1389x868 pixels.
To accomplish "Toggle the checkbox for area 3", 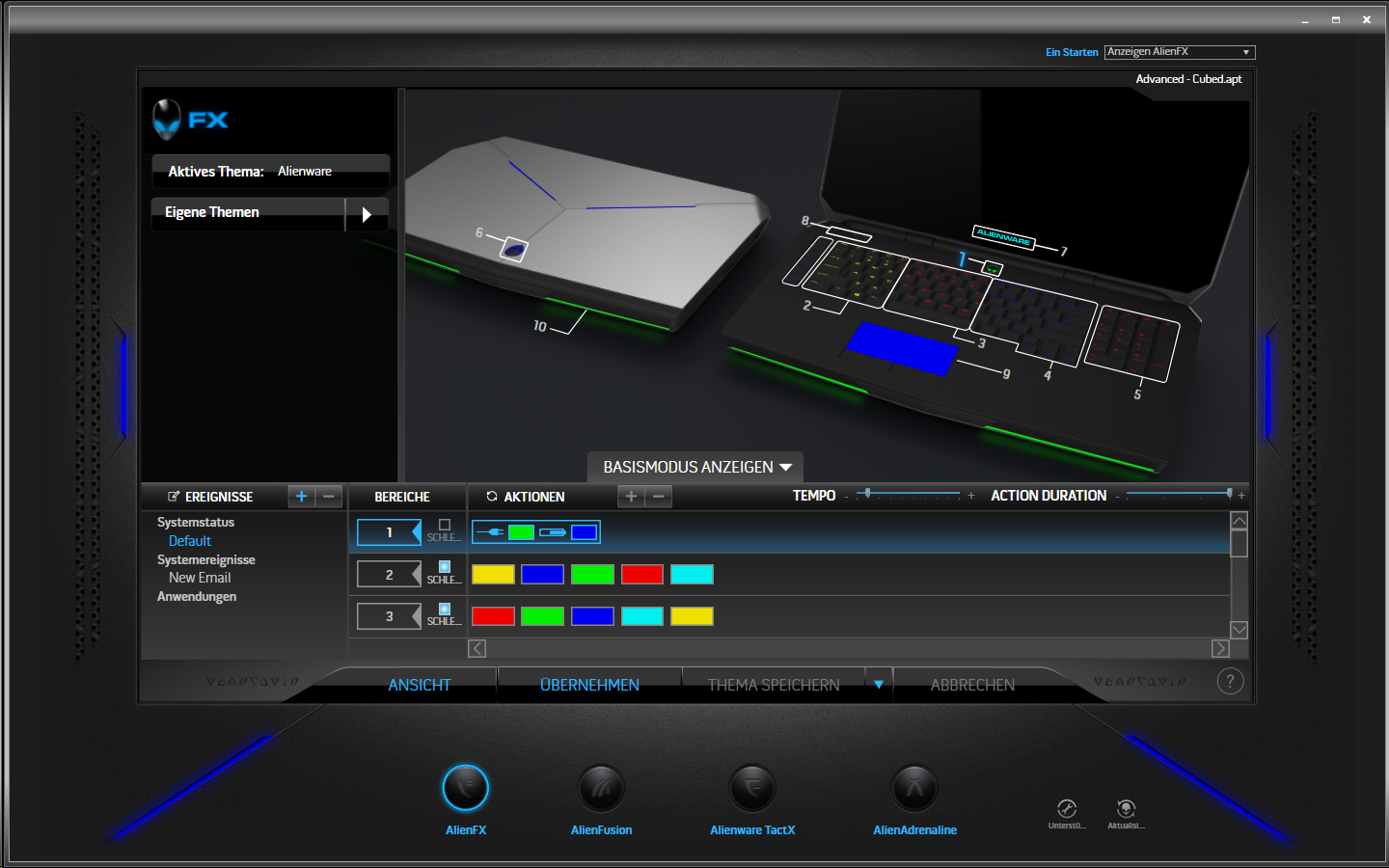I will (x=445, y=609).
